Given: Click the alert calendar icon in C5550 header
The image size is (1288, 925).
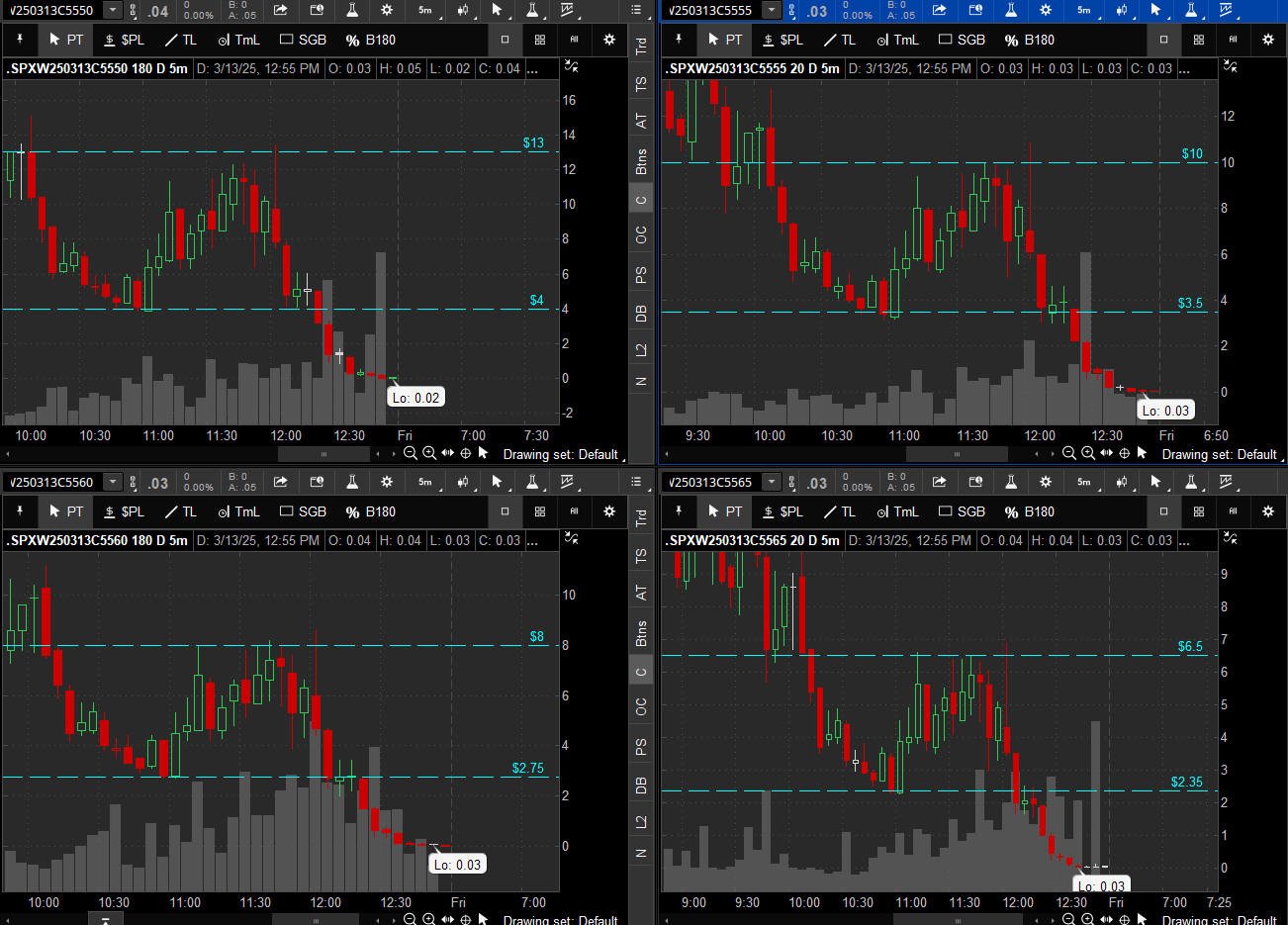Looking at the screenshot, I should point(317,10).
